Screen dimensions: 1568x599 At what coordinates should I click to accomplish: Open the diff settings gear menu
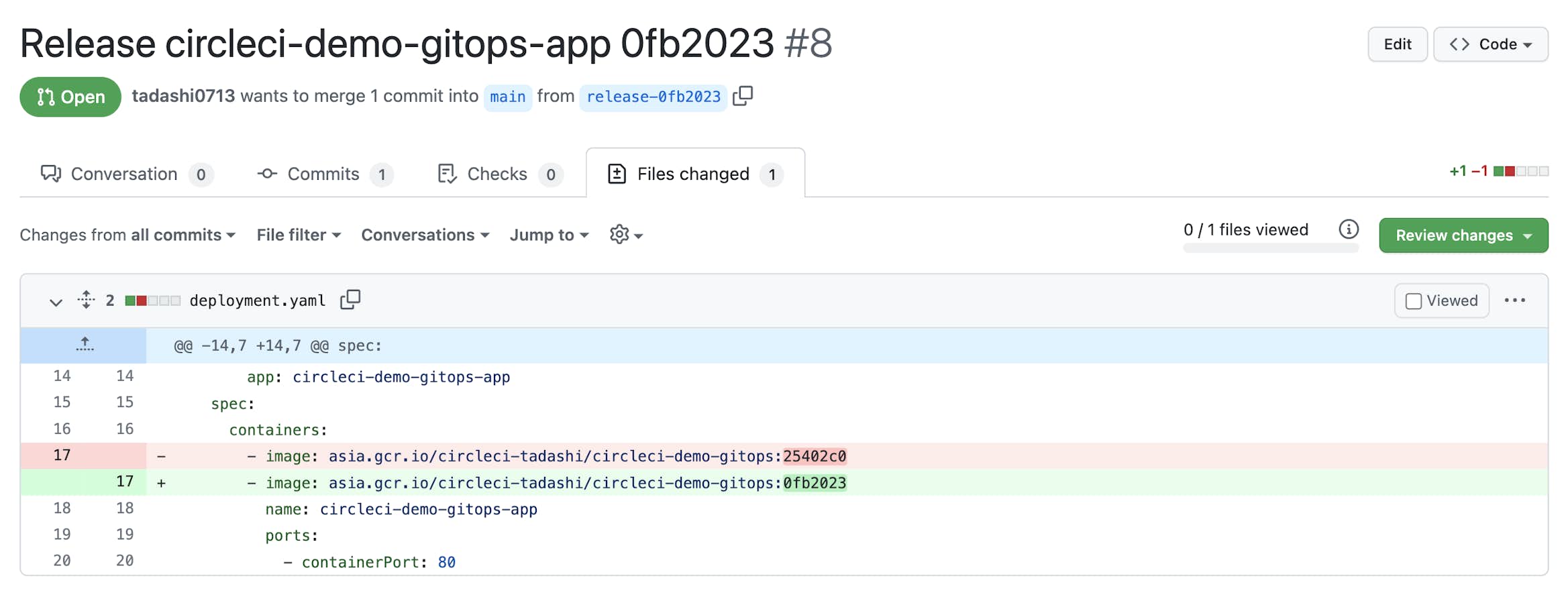[x=626, y=235]
